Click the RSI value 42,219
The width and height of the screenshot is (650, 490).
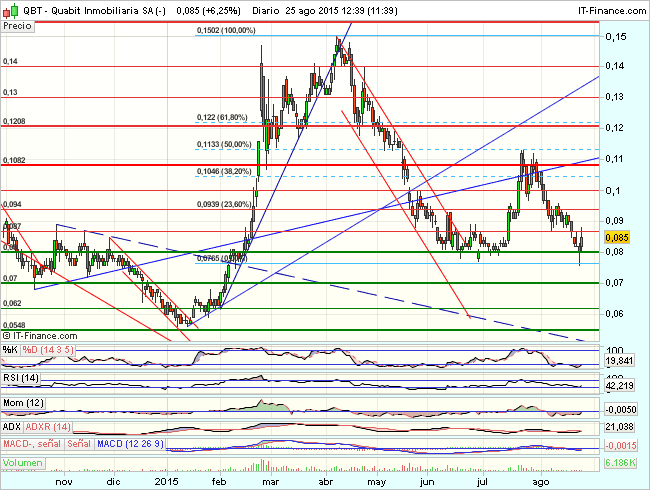[619, 386]
